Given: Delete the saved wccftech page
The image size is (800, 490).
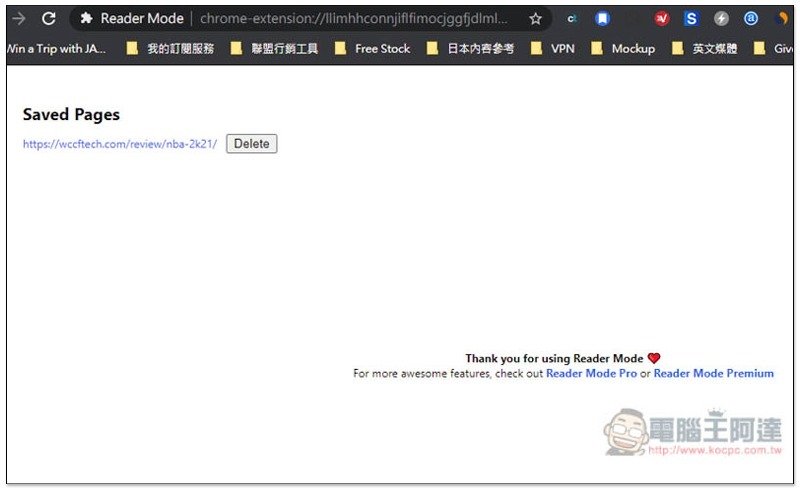Looking at the screenshot, I should coord(252,144).
